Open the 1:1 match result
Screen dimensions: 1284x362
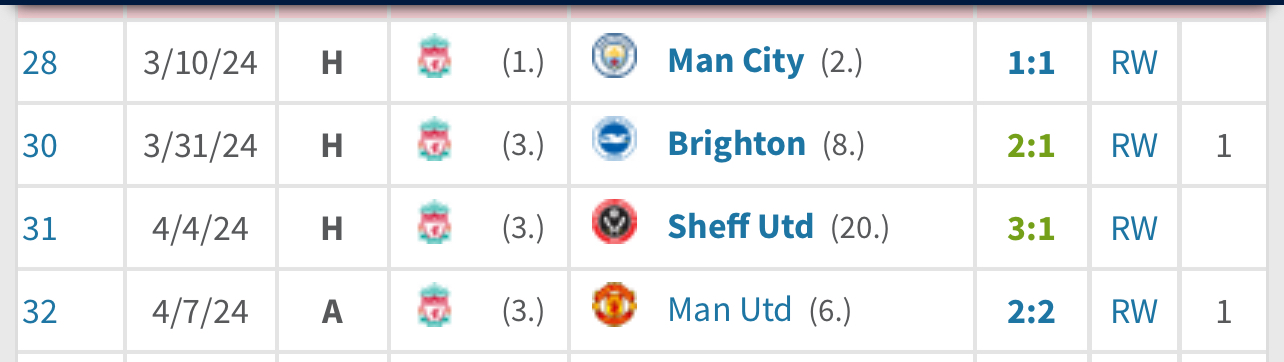(x=1031, y=63)
